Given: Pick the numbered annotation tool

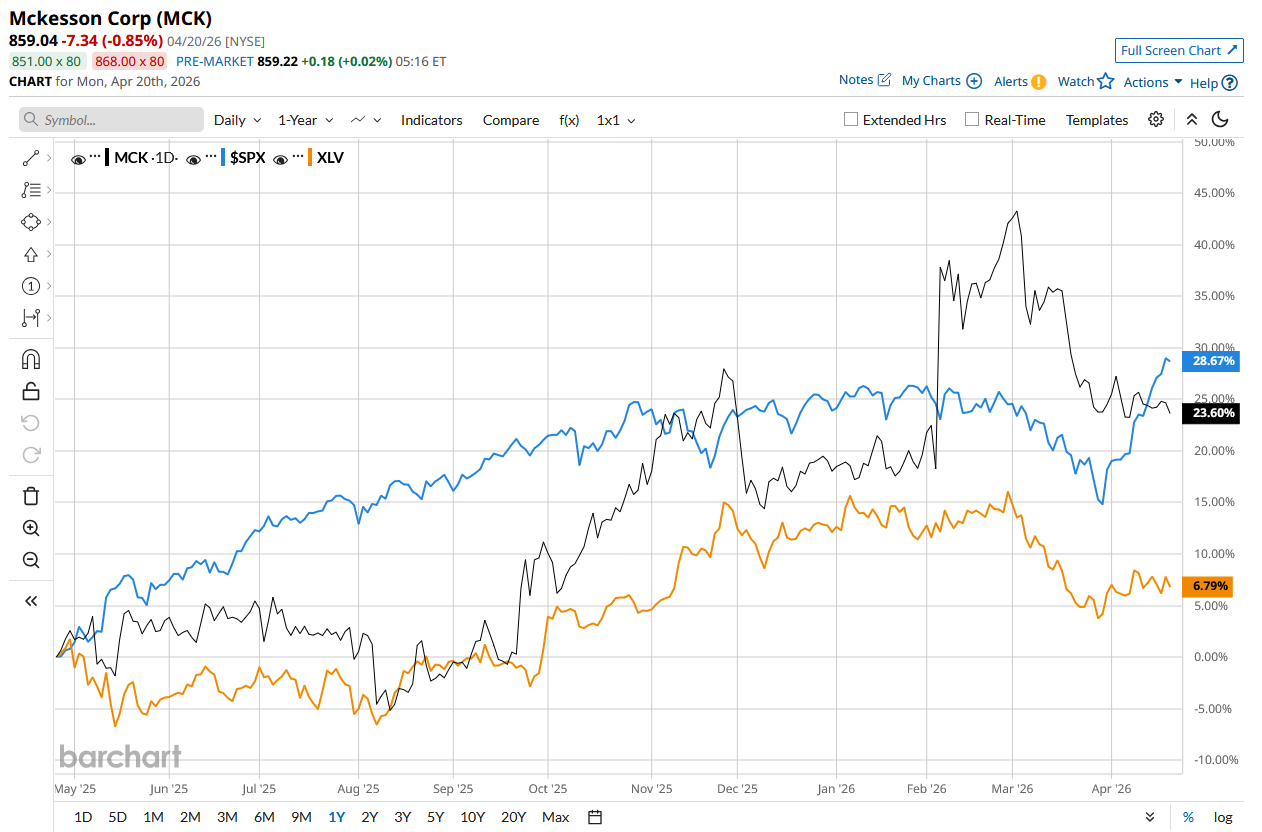Looking at the screenshot, I should 30,286.
